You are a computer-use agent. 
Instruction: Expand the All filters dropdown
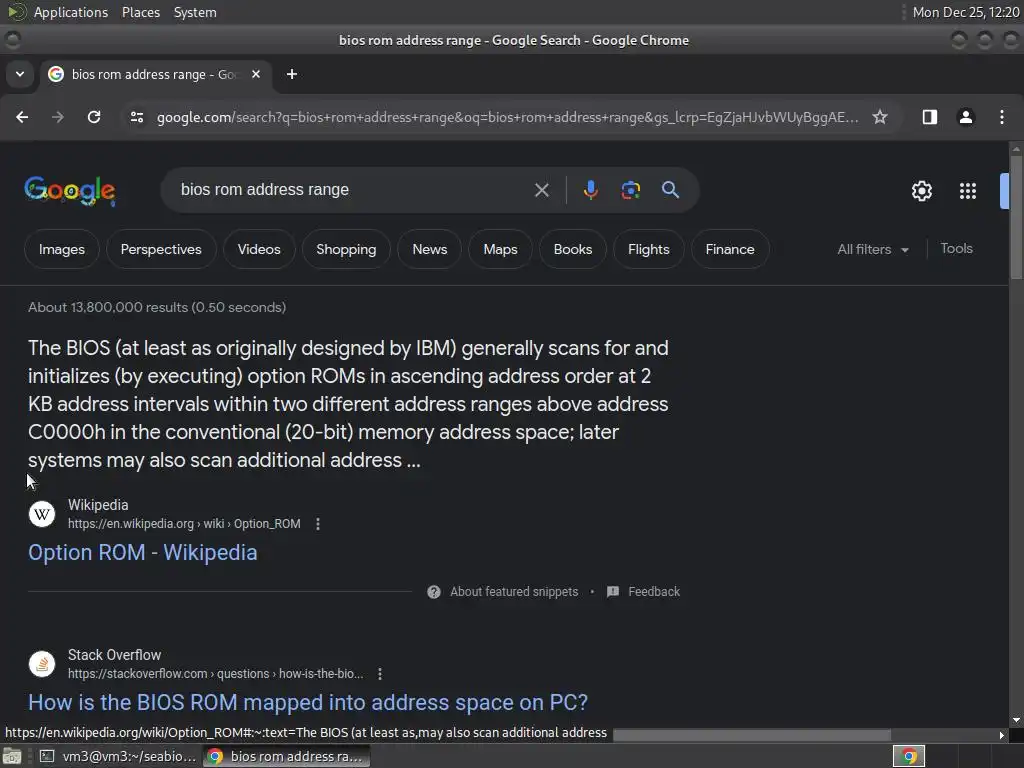(872, 249)
